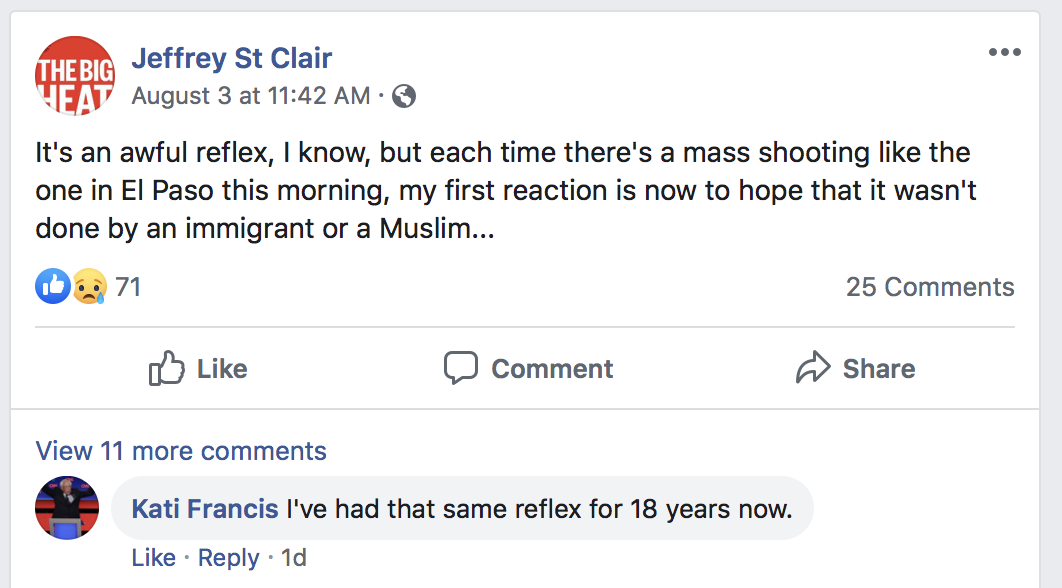Click the speech bubble Comment icon
1062x588 pixels.
(x=461, y=368)
